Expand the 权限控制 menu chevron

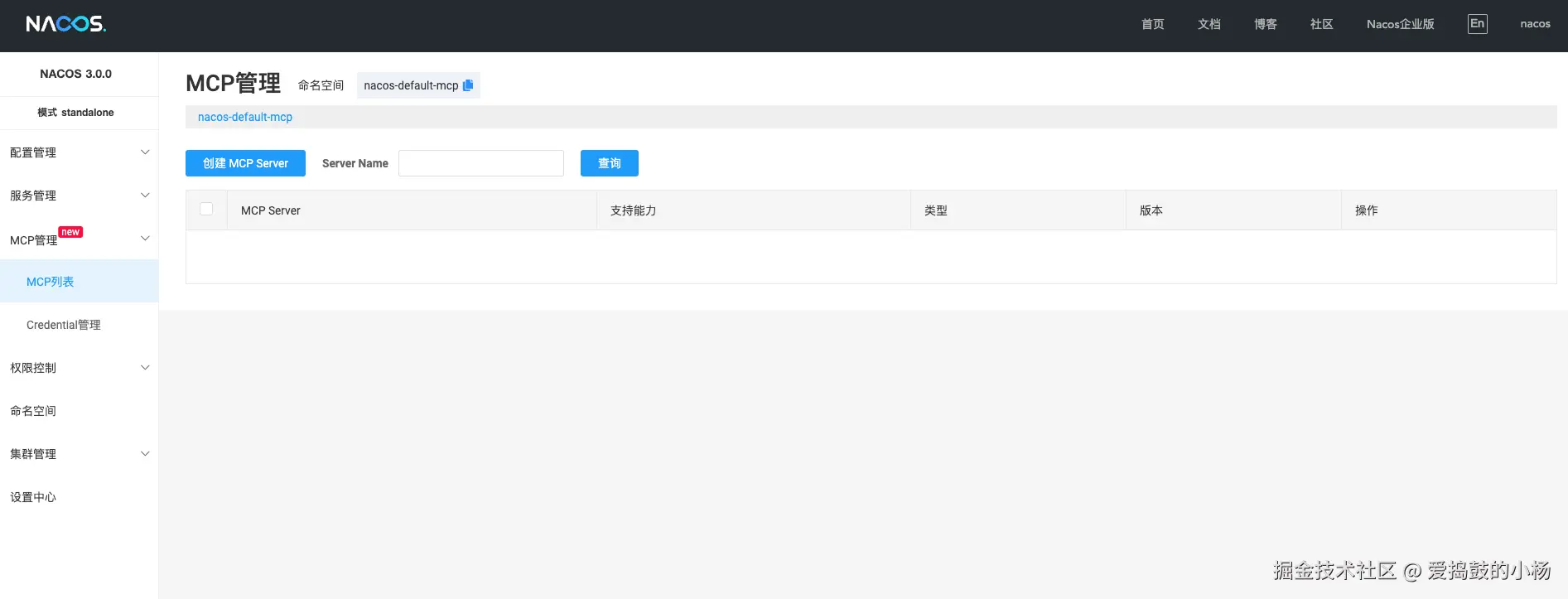[145, 368]
